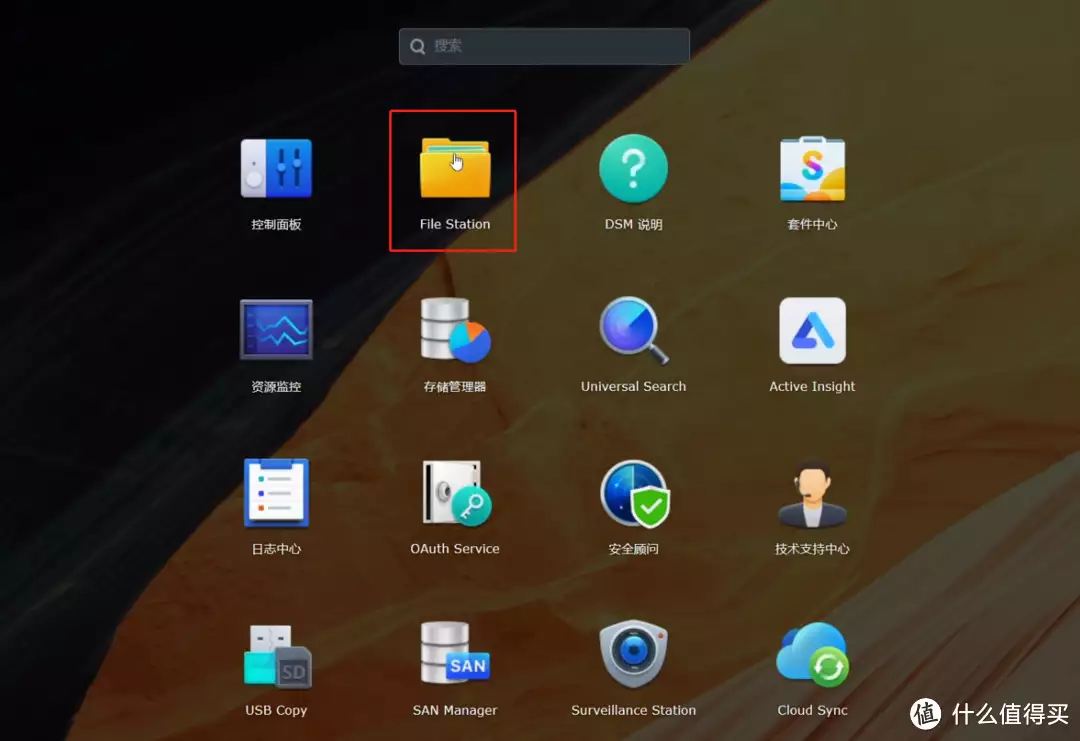Click the 套件中心 label text
Viewport: 1080px width, 741px height.
click(x=813, y=225)
